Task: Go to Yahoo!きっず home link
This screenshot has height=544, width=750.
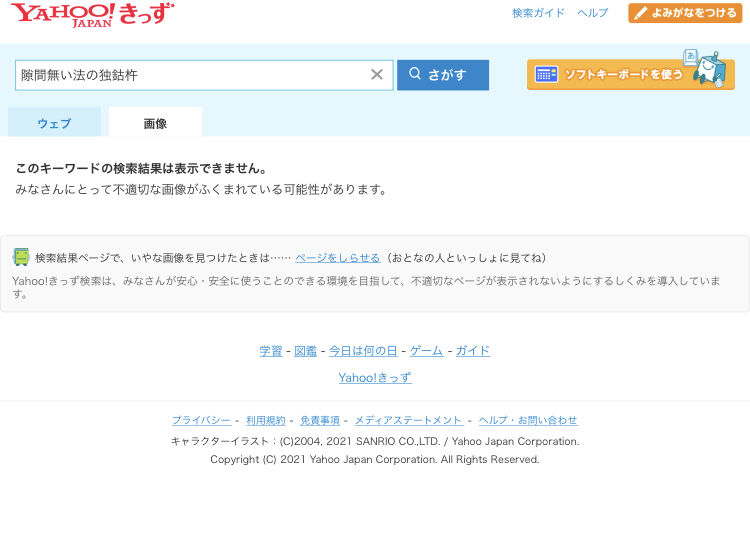Action: tap(375, 377)
